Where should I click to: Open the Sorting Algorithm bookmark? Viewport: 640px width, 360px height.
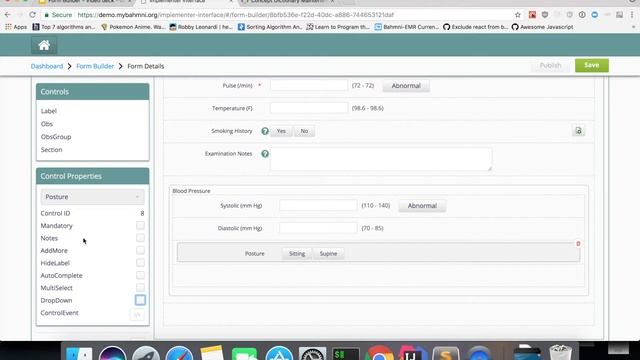[x=270, y=27]
